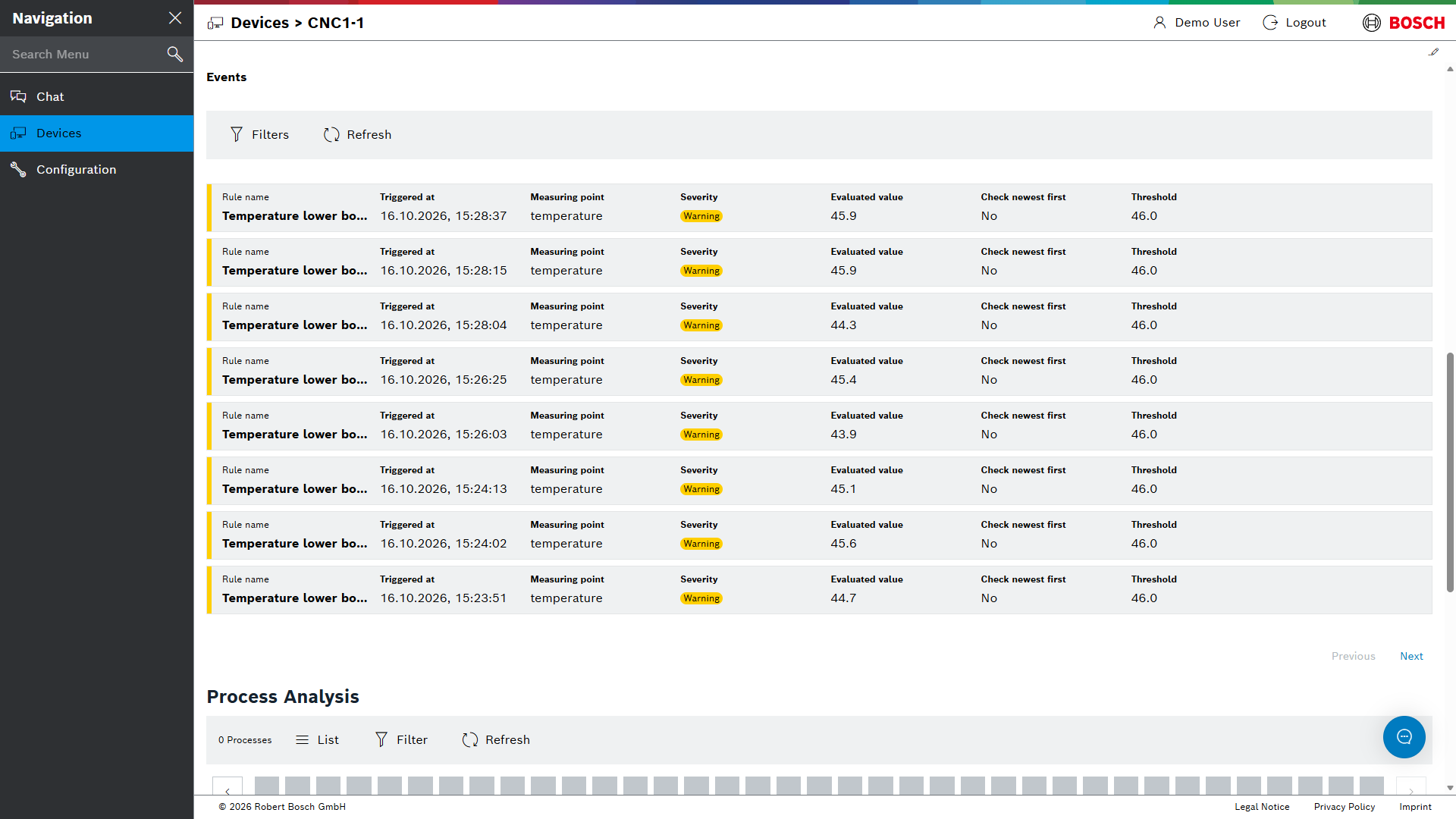This screenshot has width=1456, height=819.
Task: Open the event triggered at 15:24:13
Action: [x=819, y=481]
